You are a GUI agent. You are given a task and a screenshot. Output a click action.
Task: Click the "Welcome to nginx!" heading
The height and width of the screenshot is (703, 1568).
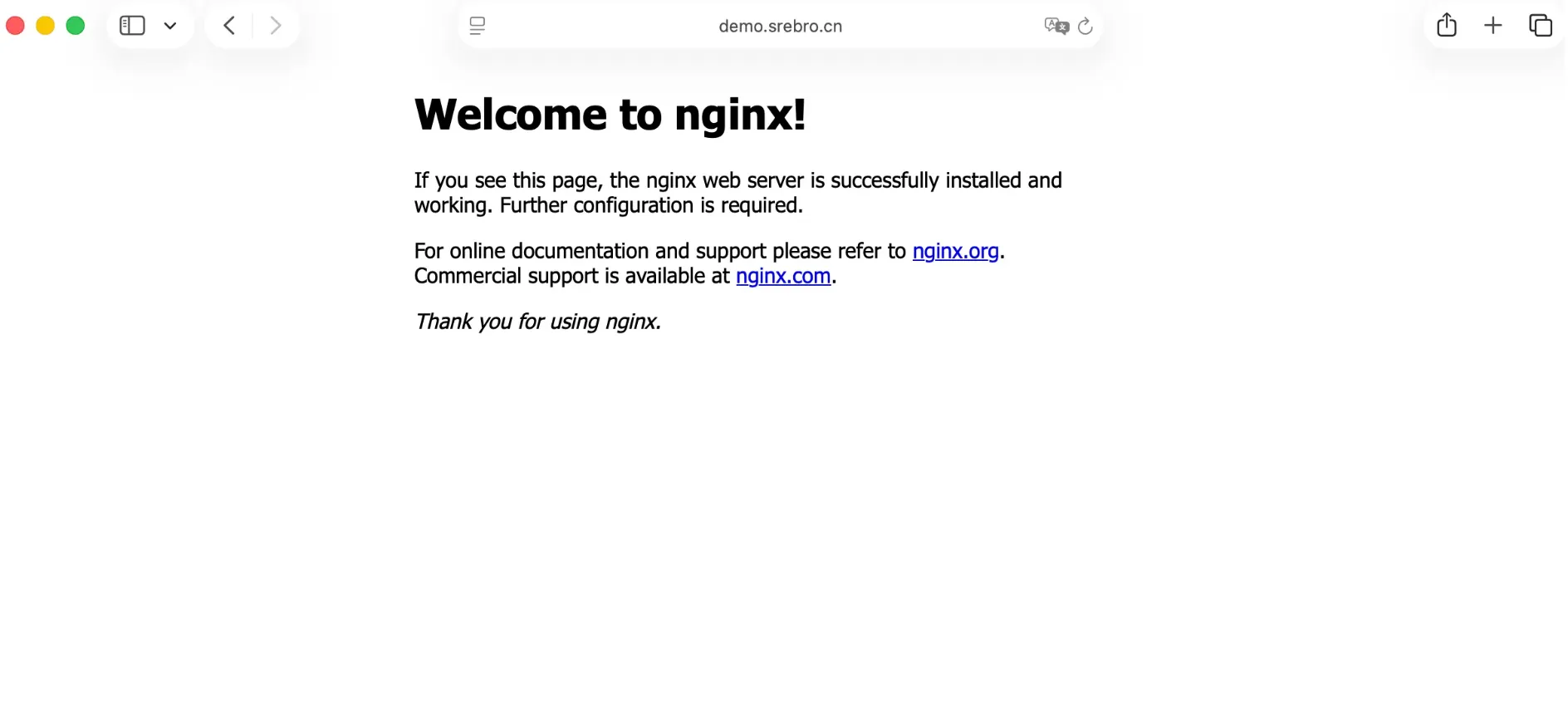coord(610,115)
